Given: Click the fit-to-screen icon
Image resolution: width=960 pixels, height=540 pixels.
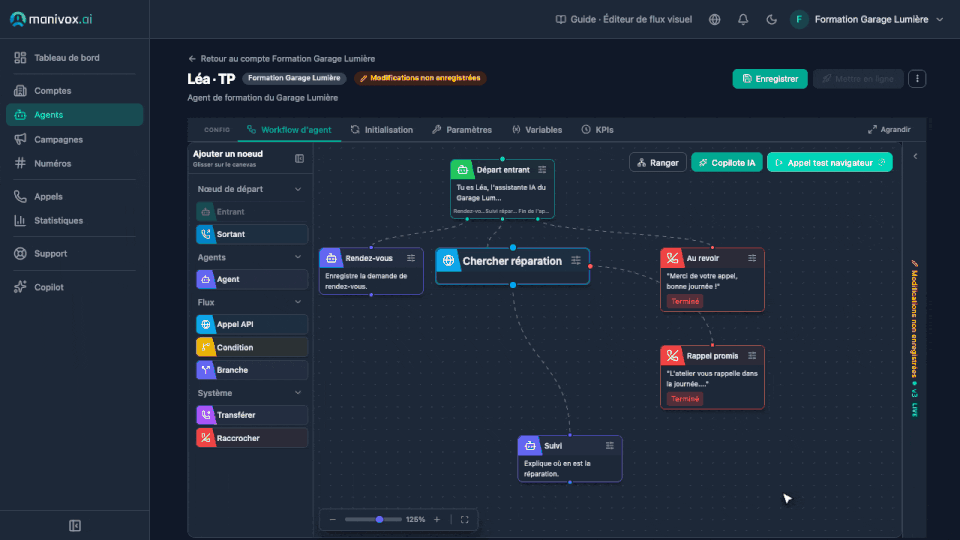Looking at the screenshot, I should pyautogui.click(x=465, y=519).
